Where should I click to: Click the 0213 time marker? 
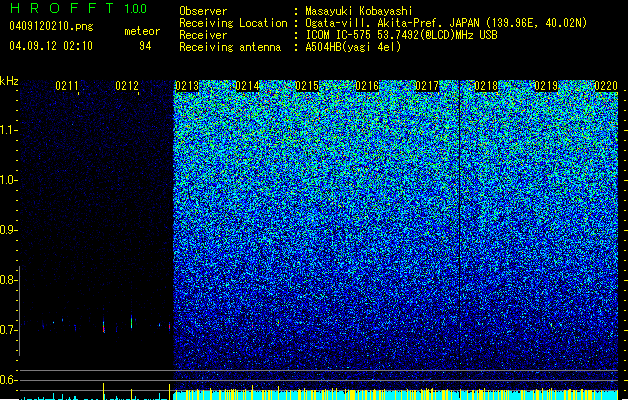point(187,86)
